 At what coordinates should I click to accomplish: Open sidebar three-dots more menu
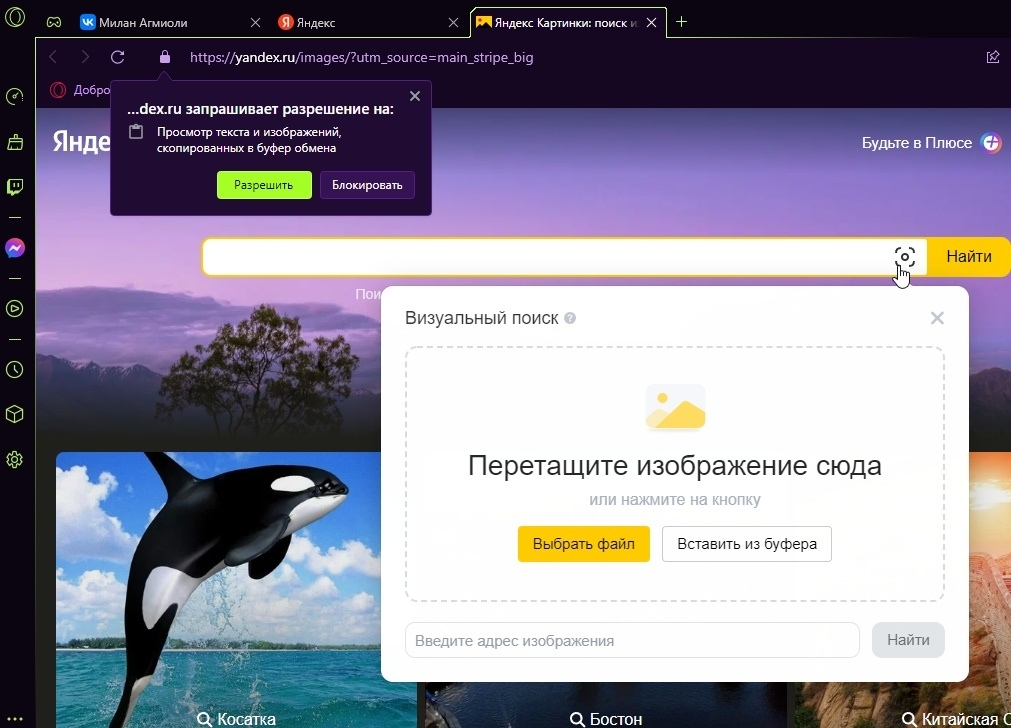point(15,718)
